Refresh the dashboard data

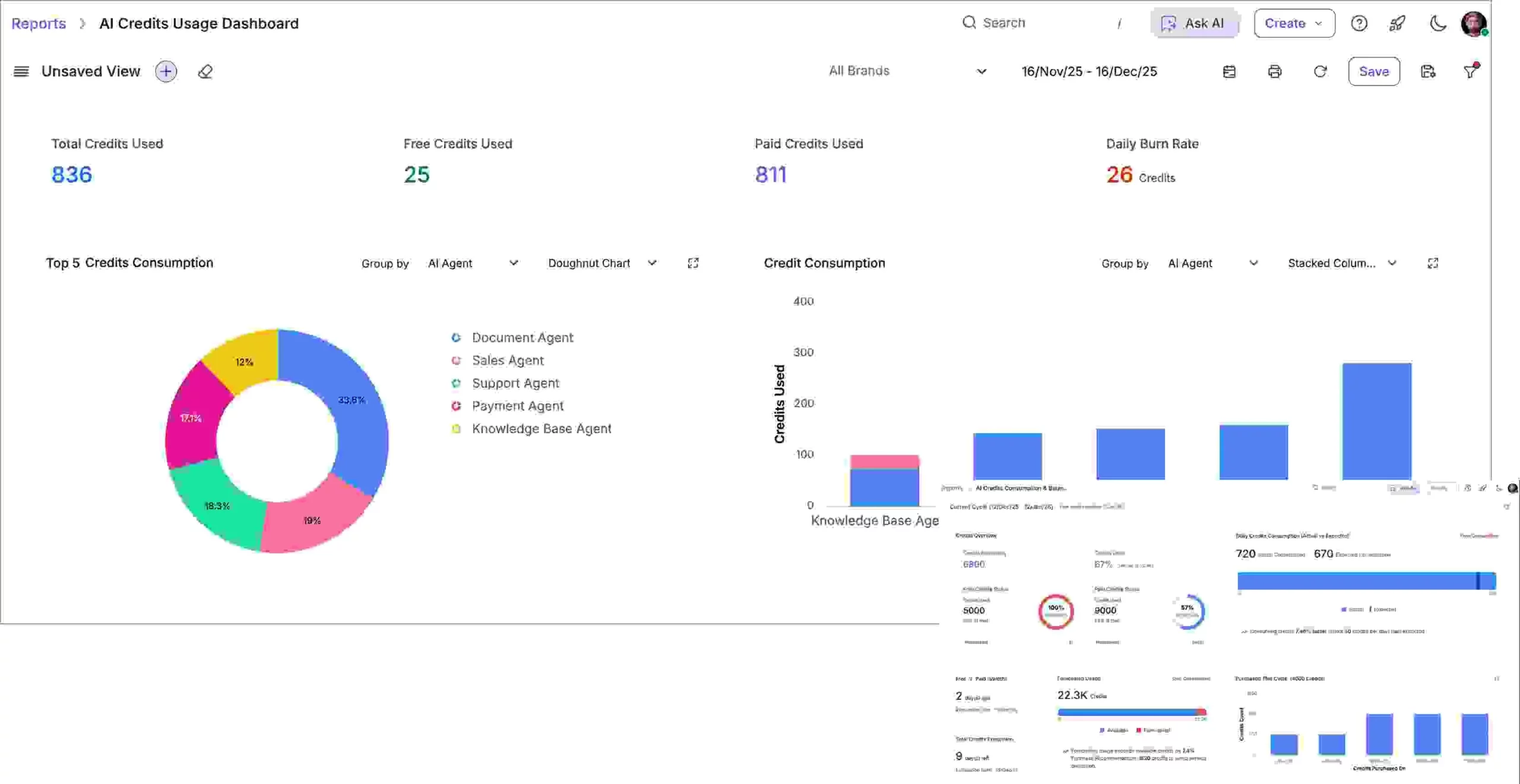click(x=1320, y=71)
